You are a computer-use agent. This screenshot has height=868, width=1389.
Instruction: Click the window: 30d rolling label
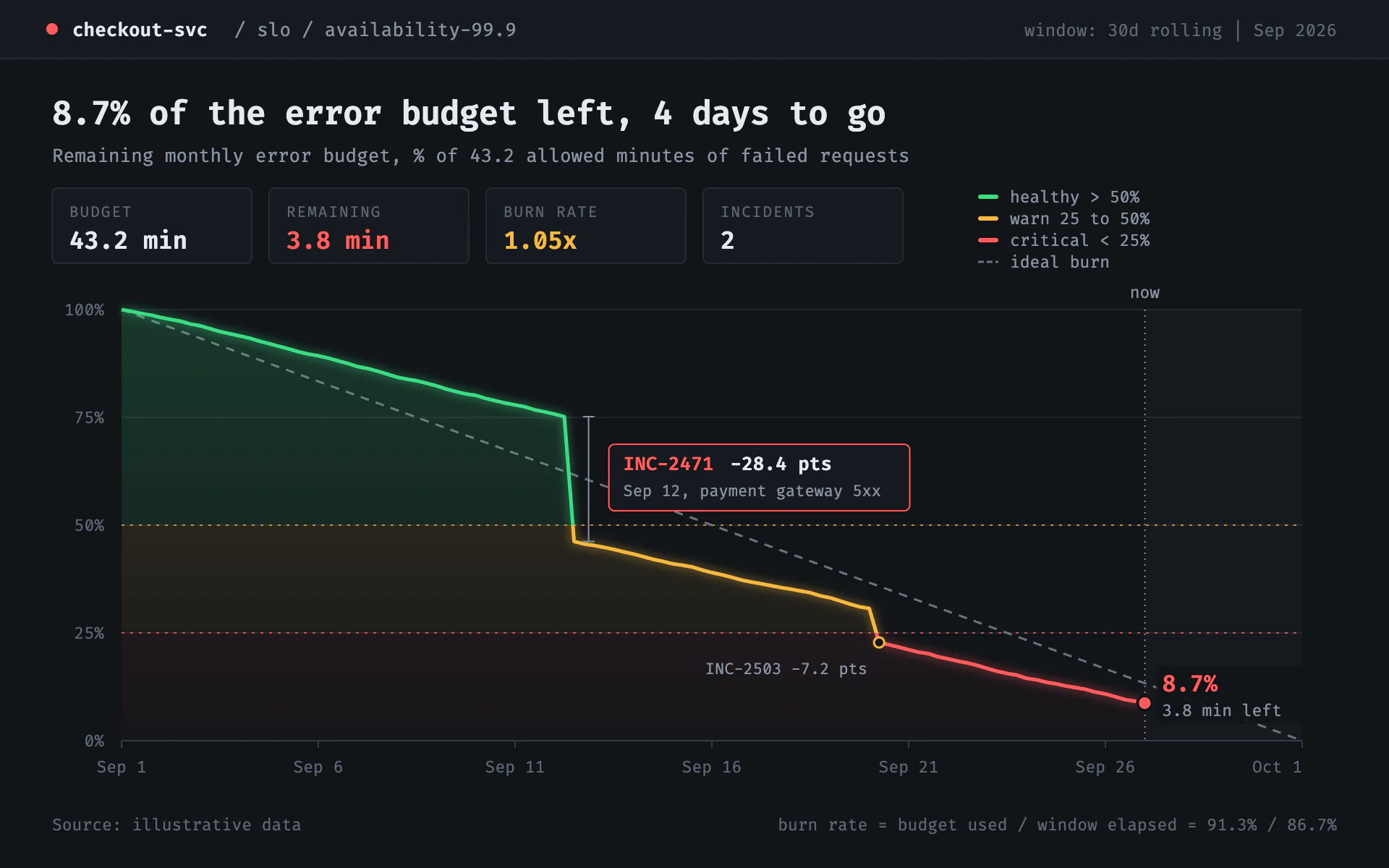(x=1123, y=30)
